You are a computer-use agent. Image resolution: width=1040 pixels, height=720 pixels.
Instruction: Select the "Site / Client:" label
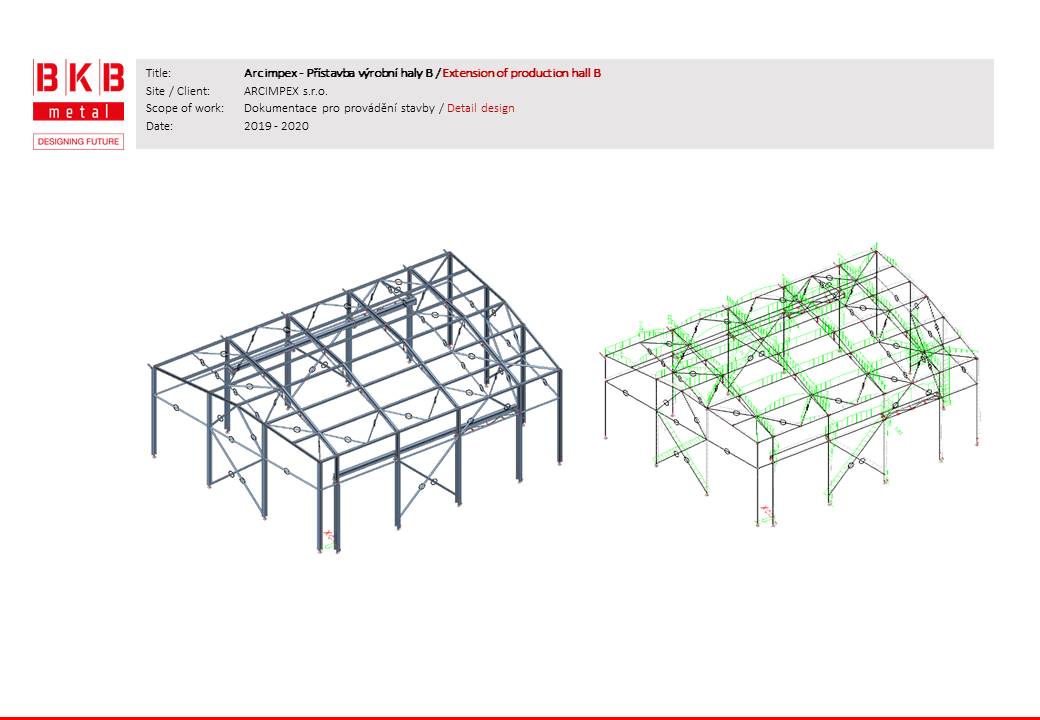pyautogui.click(x=178, y=91)
